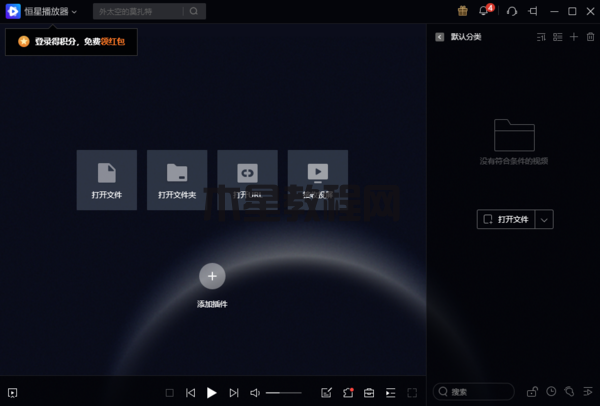Toggle the pin-on-top window icon
This screenshot has width=600, height=406.
click(x=533, y=11)
